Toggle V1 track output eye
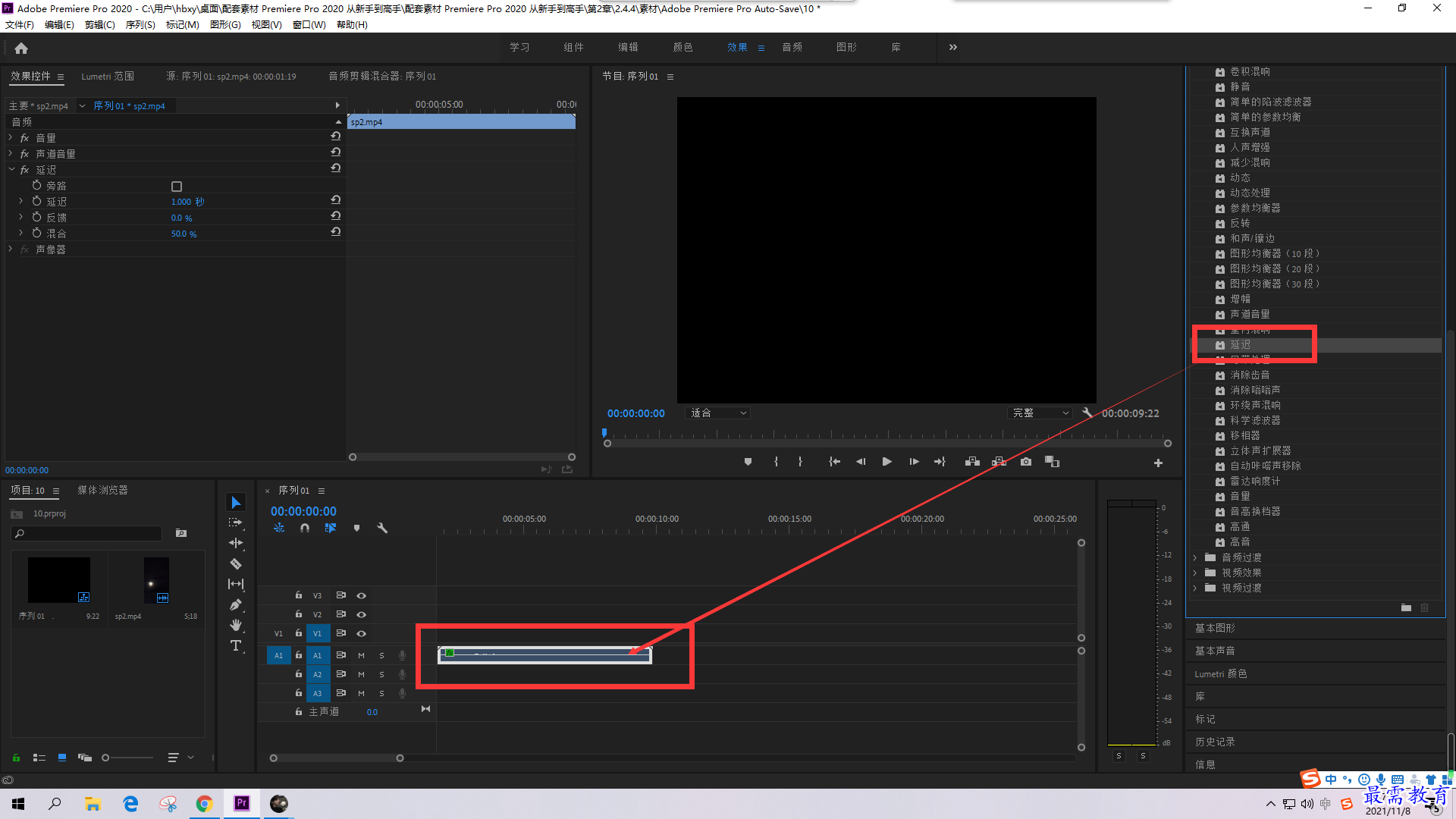 point(362,634)
